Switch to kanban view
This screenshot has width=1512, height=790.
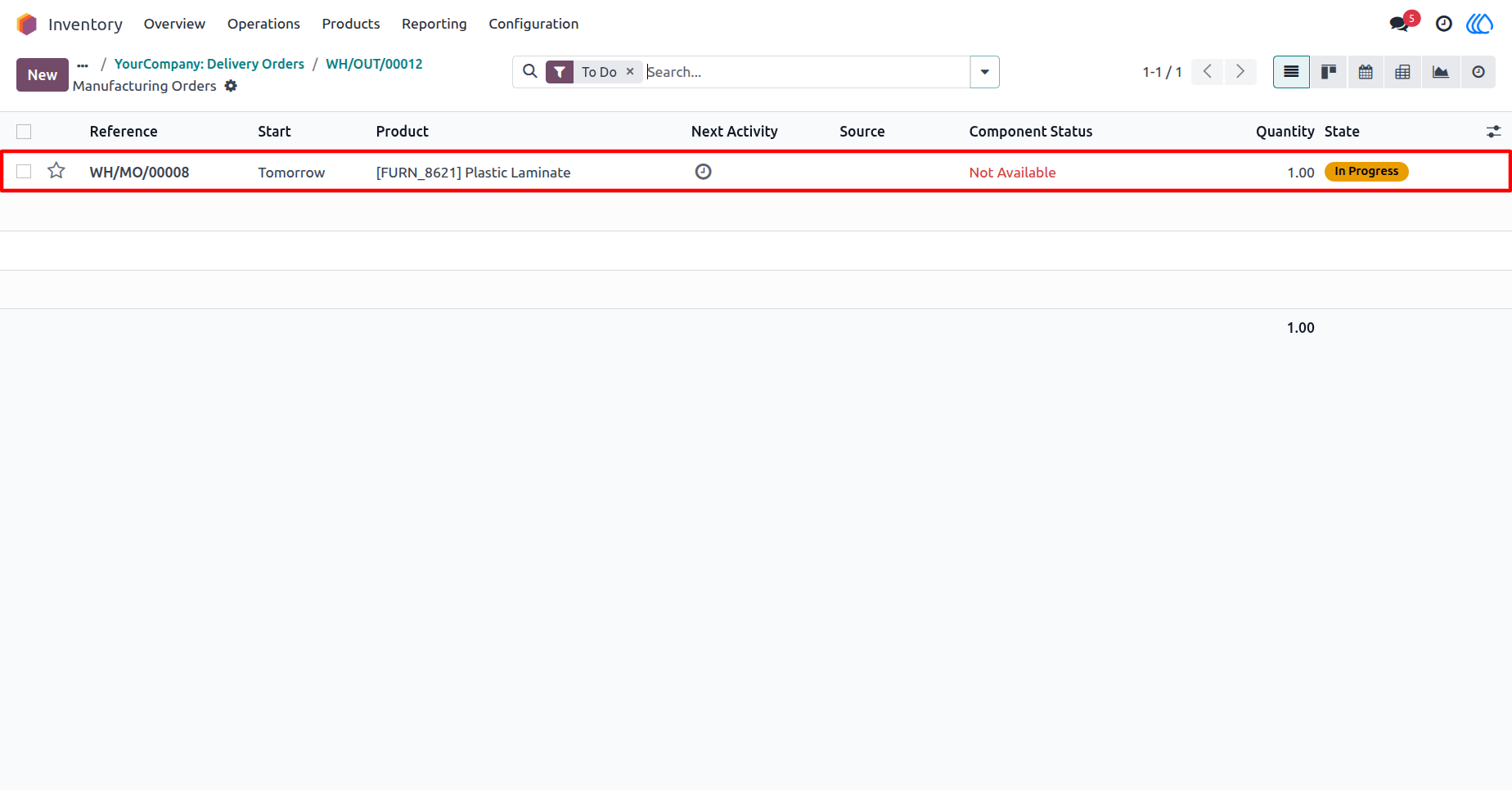click(1329, 72)
